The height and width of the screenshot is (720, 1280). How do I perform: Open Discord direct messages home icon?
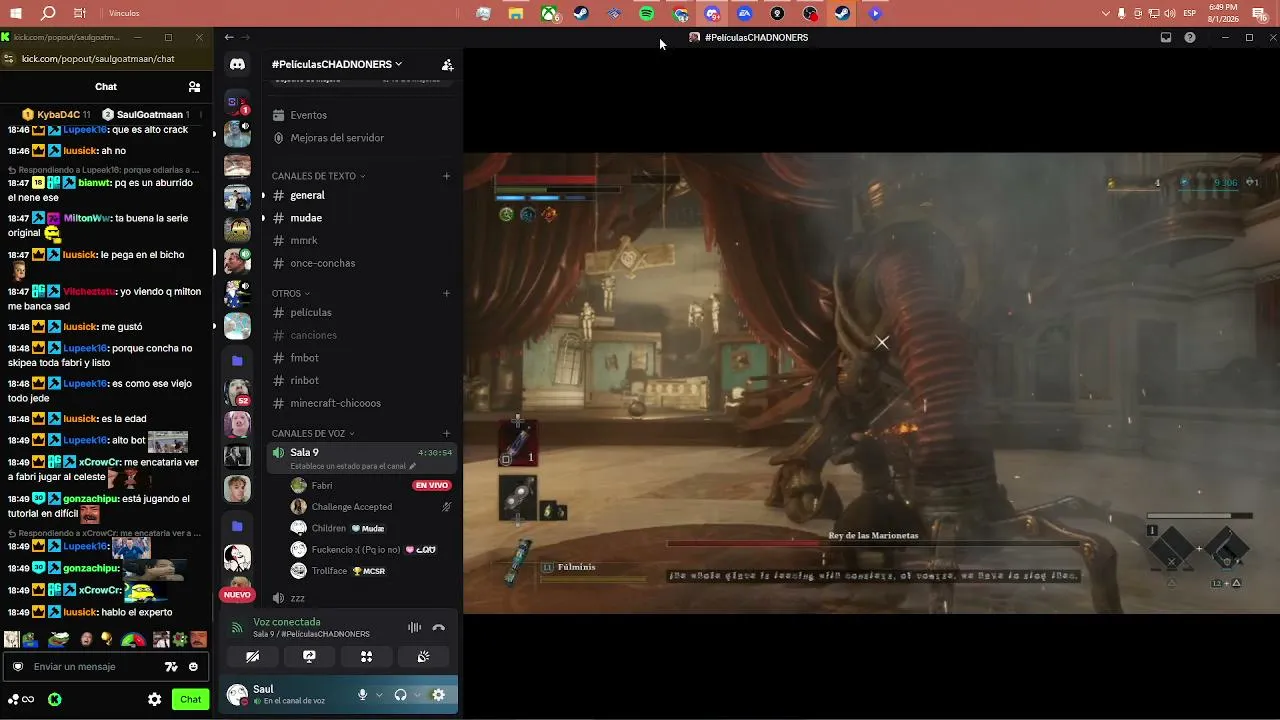(237, 64)
